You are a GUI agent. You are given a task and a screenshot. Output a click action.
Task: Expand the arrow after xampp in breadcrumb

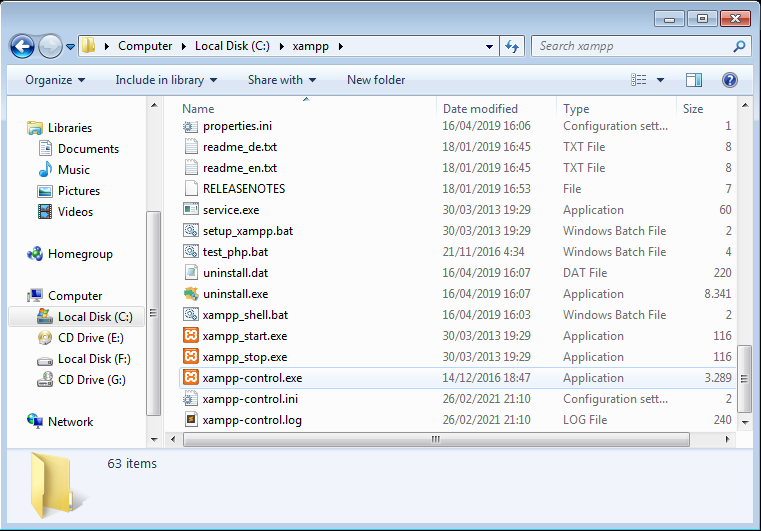(340, 47)
